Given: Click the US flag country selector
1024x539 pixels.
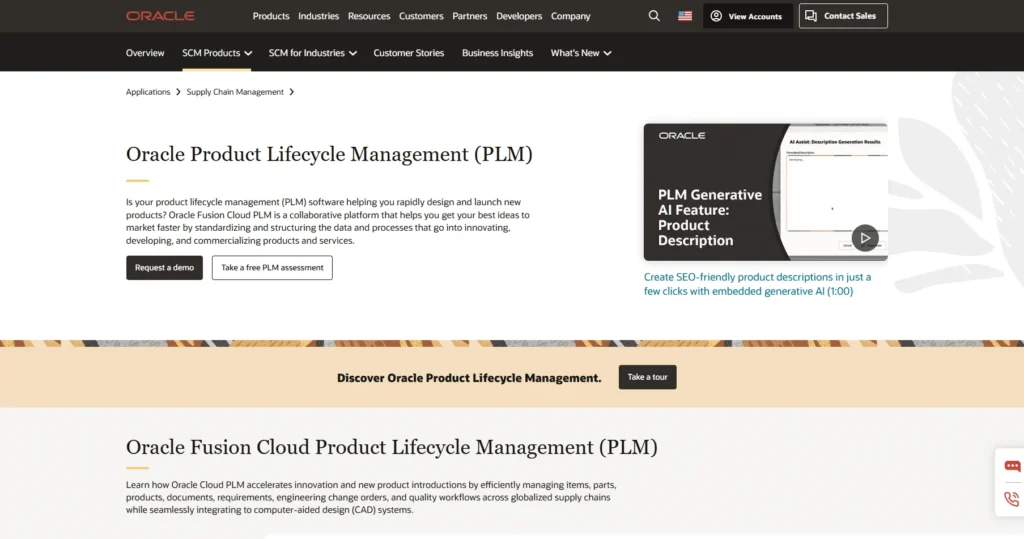Looking at the screenshot, I should click(684, 16).
